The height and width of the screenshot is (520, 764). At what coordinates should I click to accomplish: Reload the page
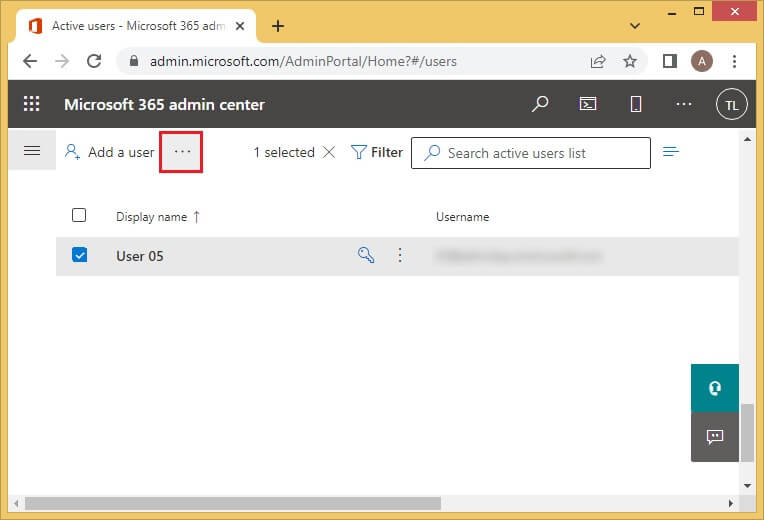[x=94, y=61]
